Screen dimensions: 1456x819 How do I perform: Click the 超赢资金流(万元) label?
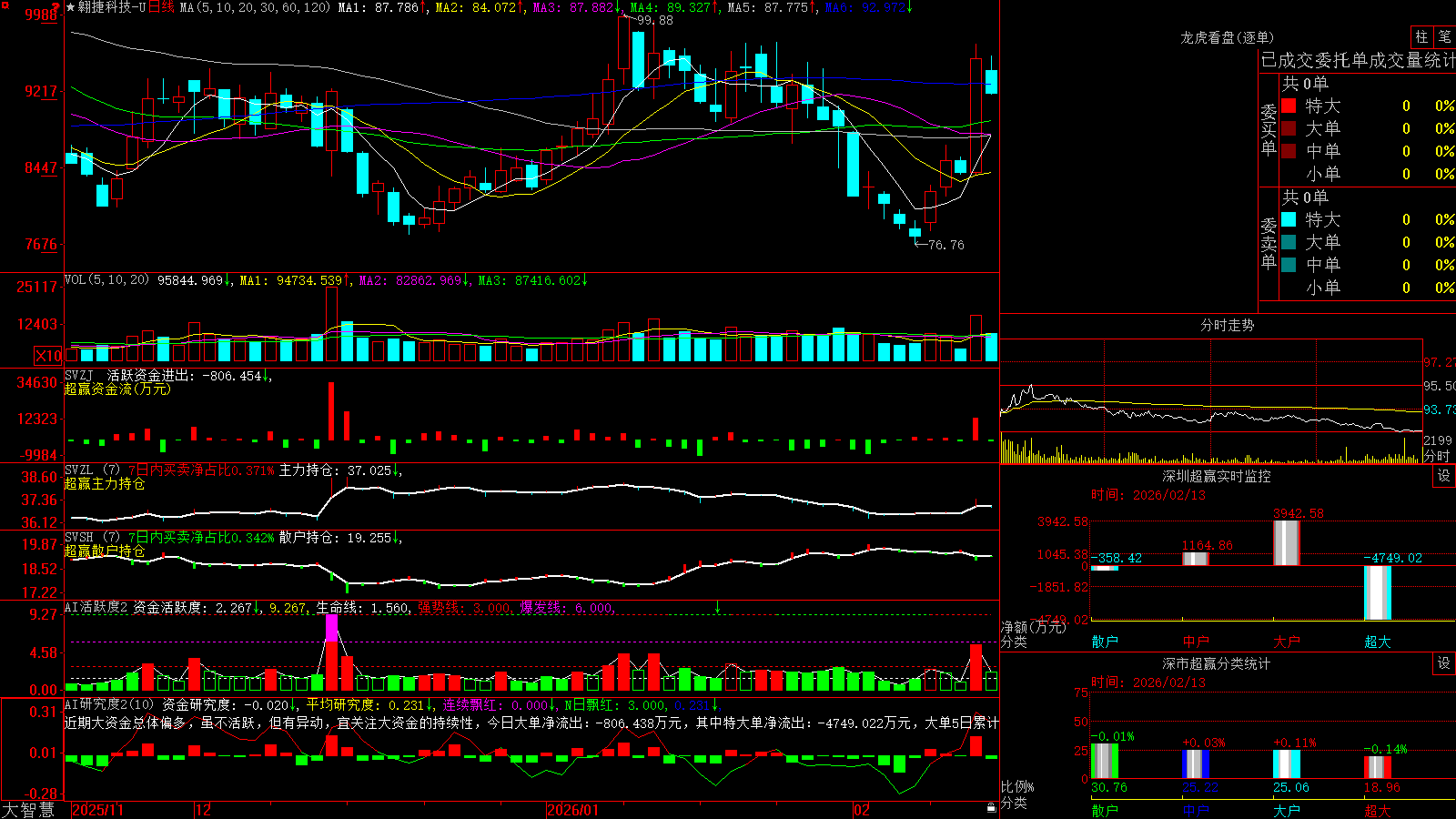(x=117, y=389)
